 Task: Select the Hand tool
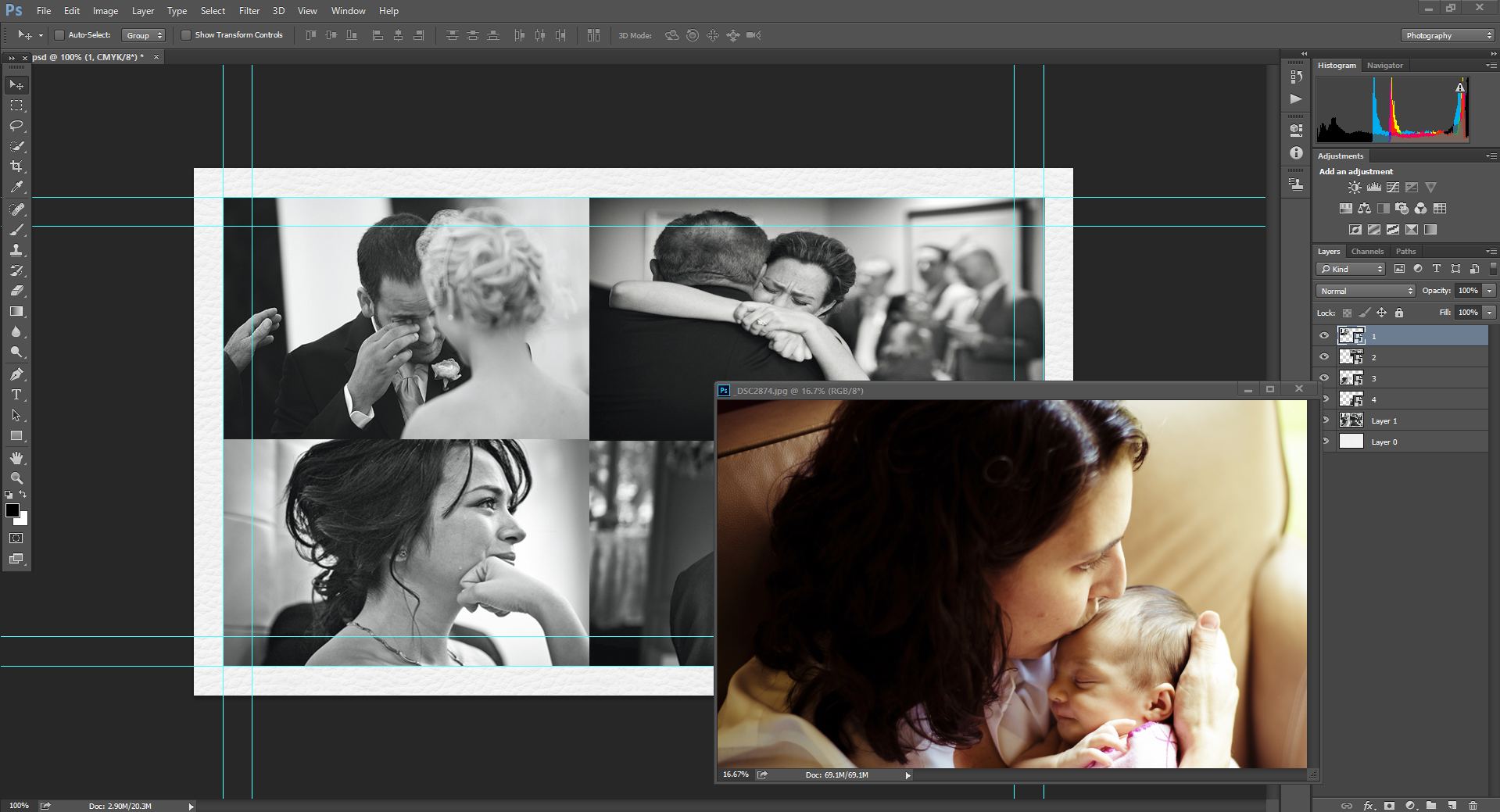pos(16,458)
